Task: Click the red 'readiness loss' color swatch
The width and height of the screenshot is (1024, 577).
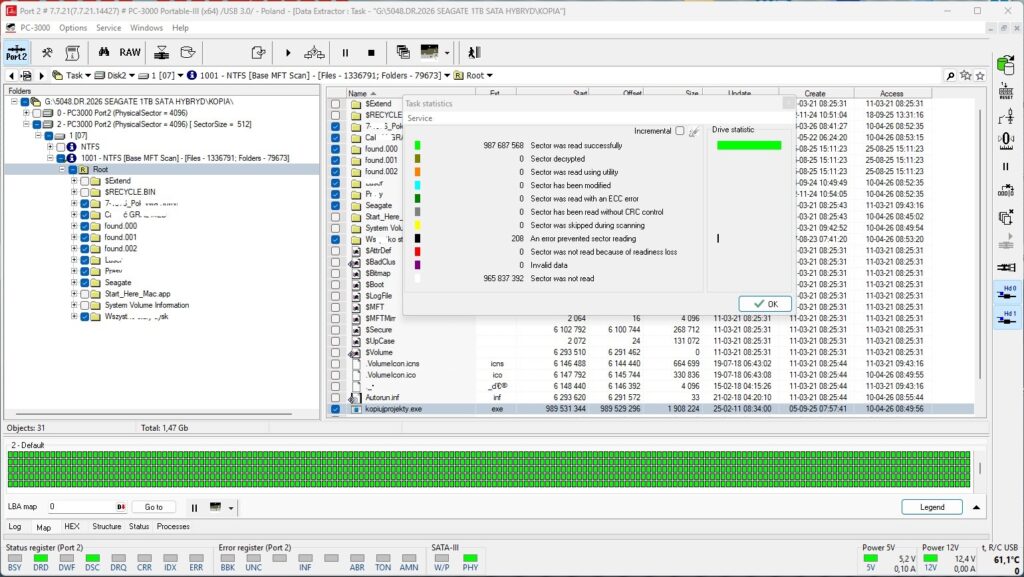Action: coord(417,252)
